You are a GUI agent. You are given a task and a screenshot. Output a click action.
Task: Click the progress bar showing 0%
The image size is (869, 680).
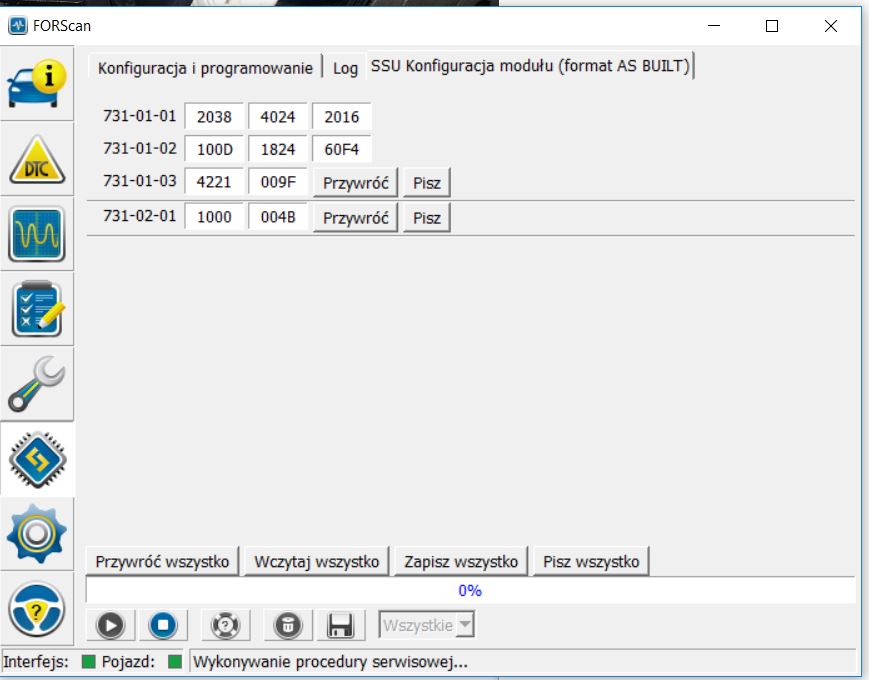(x=470, y=591)
